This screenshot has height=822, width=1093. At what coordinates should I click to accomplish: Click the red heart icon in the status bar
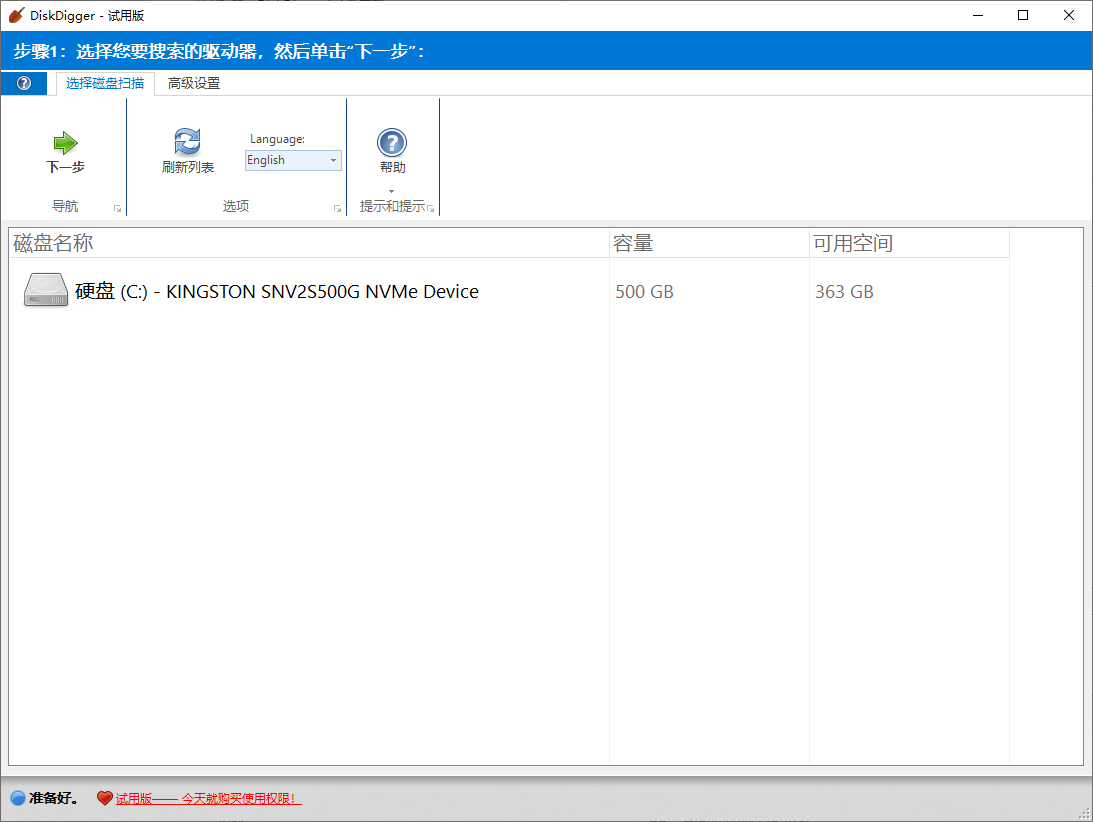pyautogui.click(x=104, y=798)
